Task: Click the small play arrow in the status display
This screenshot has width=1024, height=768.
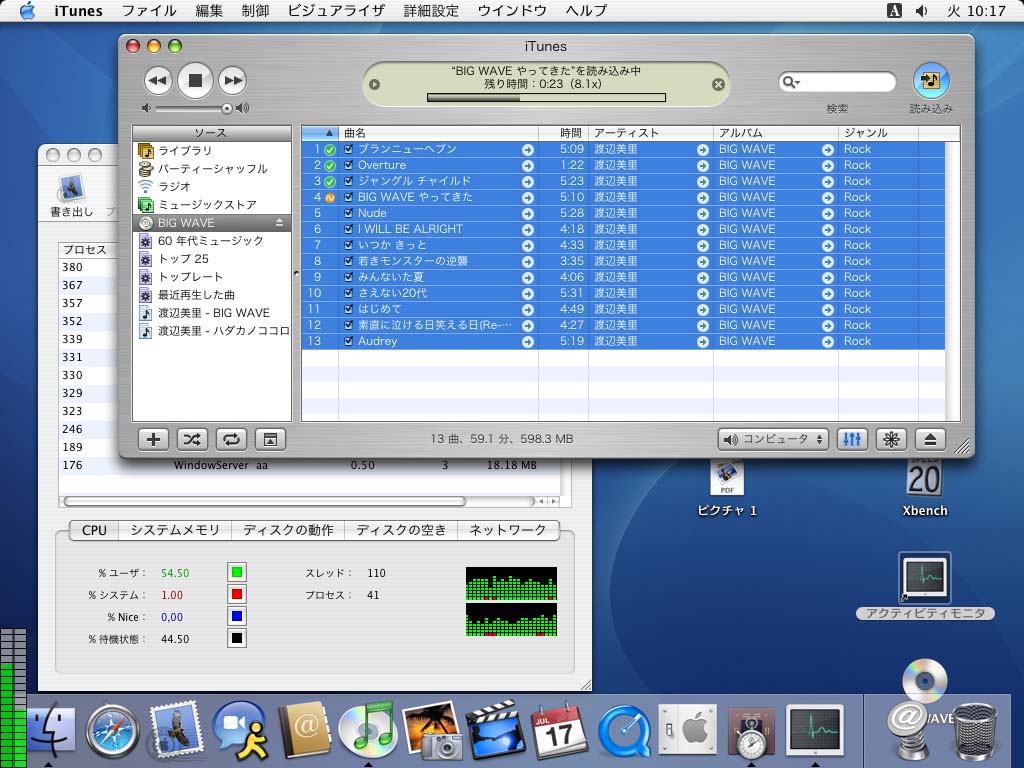Action: click(374, 84)
